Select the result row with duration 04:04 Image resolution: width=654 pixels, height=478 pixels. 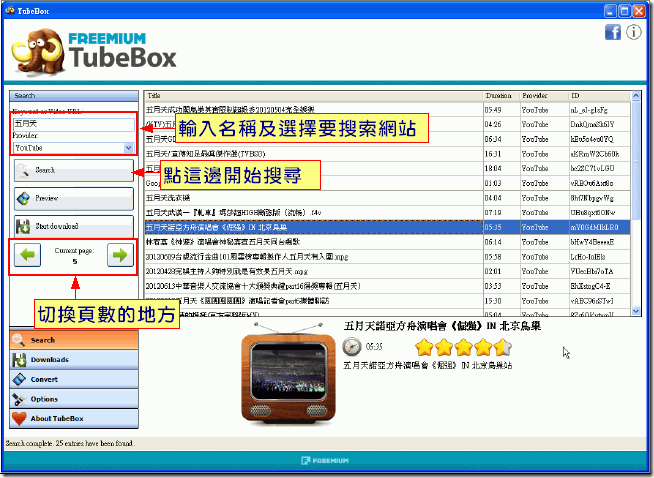pos(388,198)
